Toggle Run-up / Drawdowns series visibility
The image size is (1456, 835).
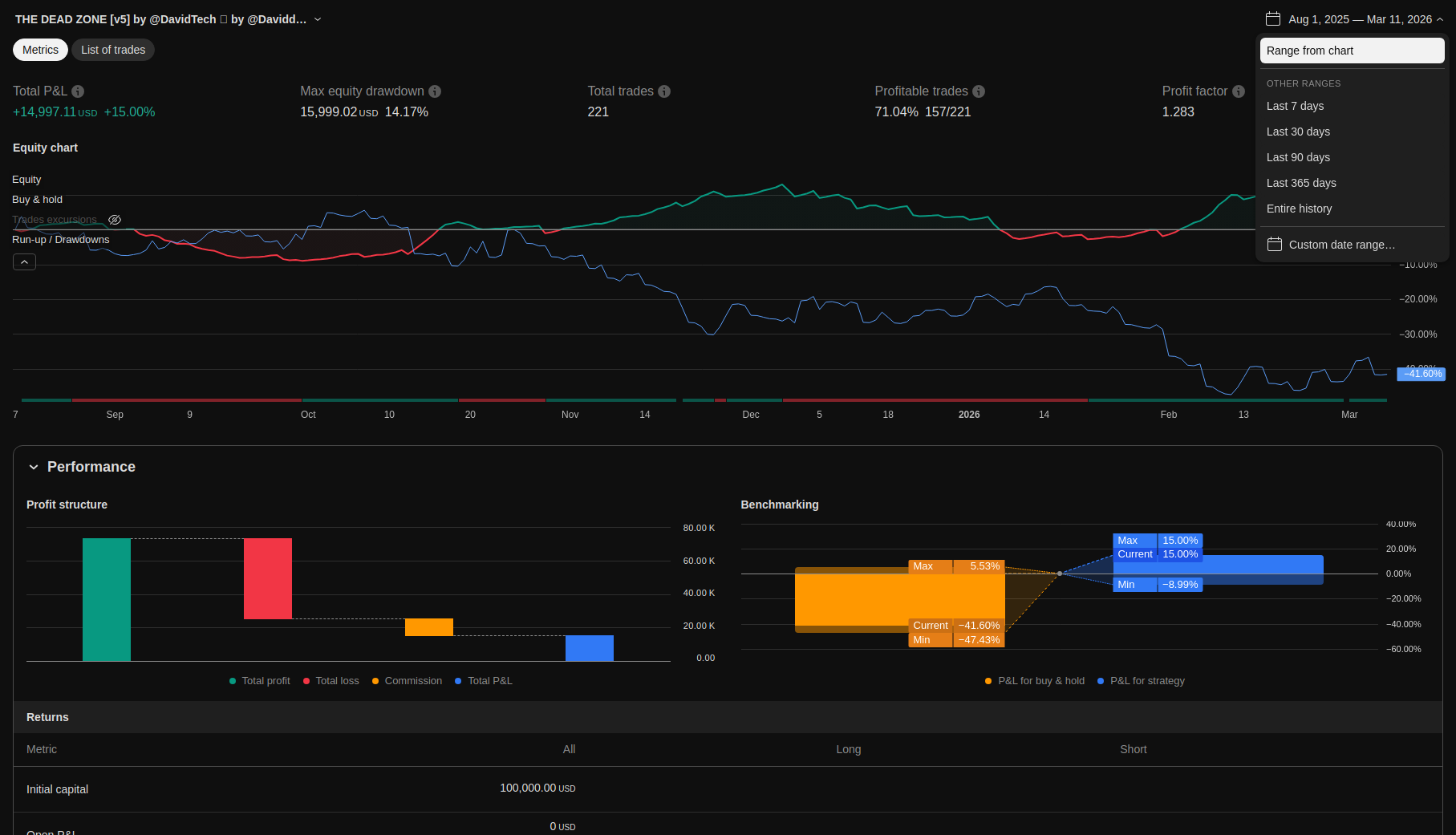(x=60, y=240)
